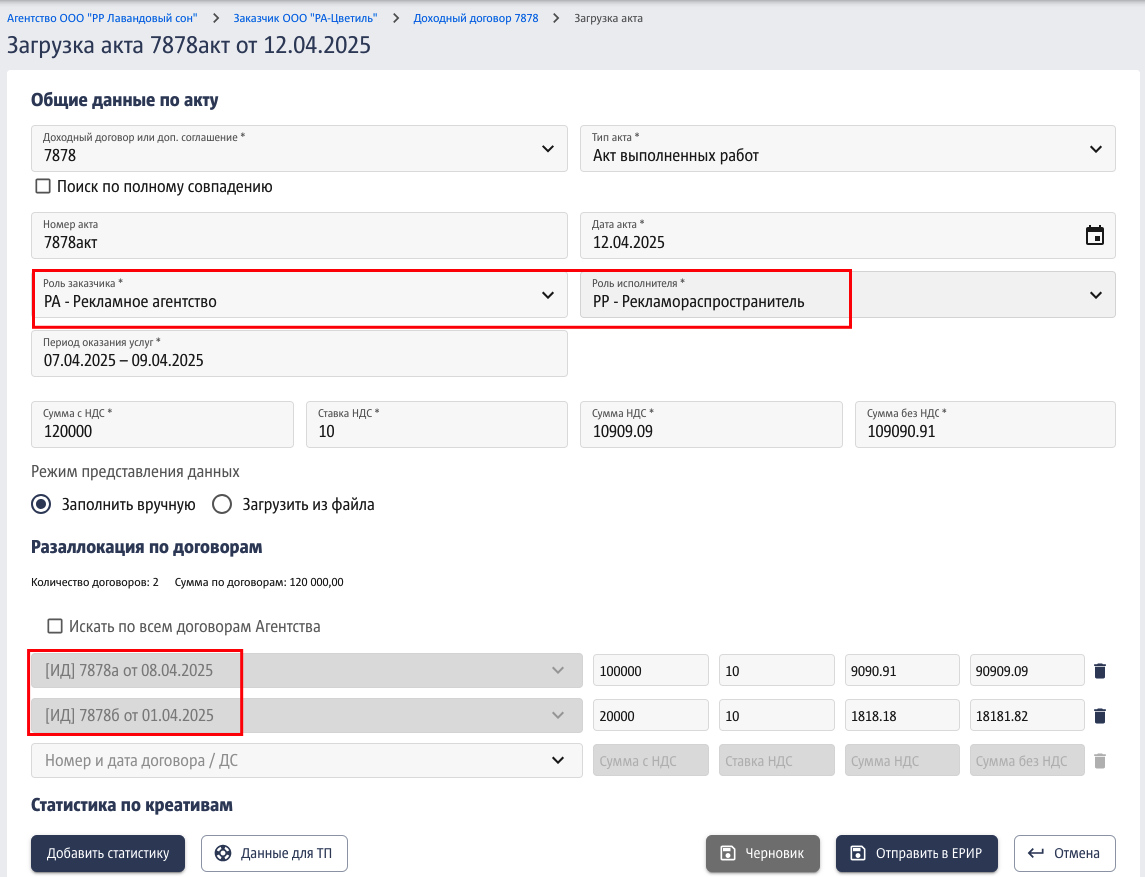
Task: Click the Дата акта field with 12.04.2025
Action: coord(848,235)
